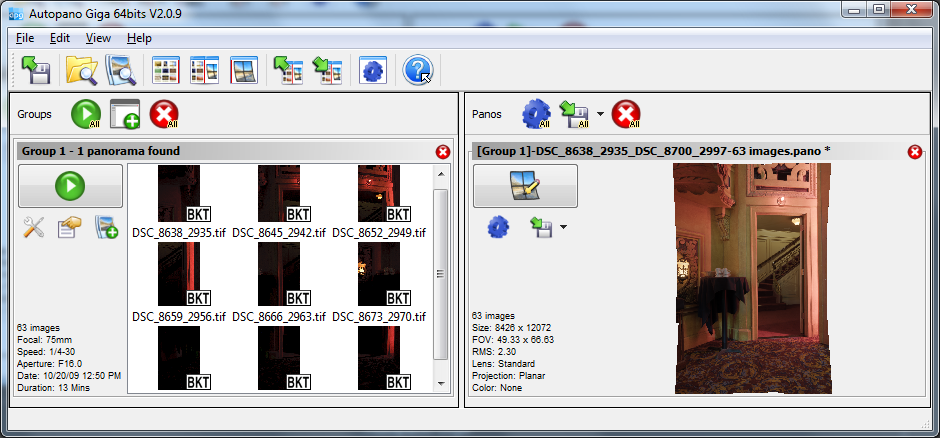
Task: Render this panorama with the small gear icon
Action: [x=498, y=228]
